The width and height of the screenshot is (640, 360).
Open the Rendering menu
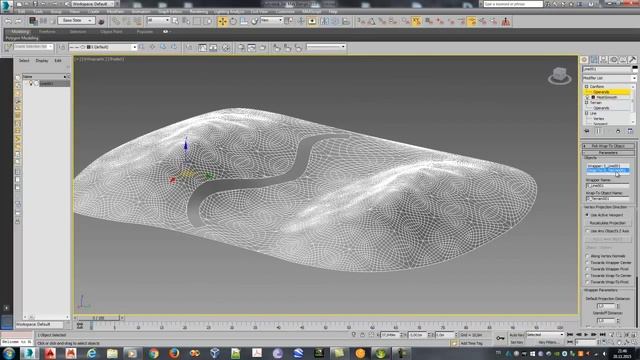199,12
